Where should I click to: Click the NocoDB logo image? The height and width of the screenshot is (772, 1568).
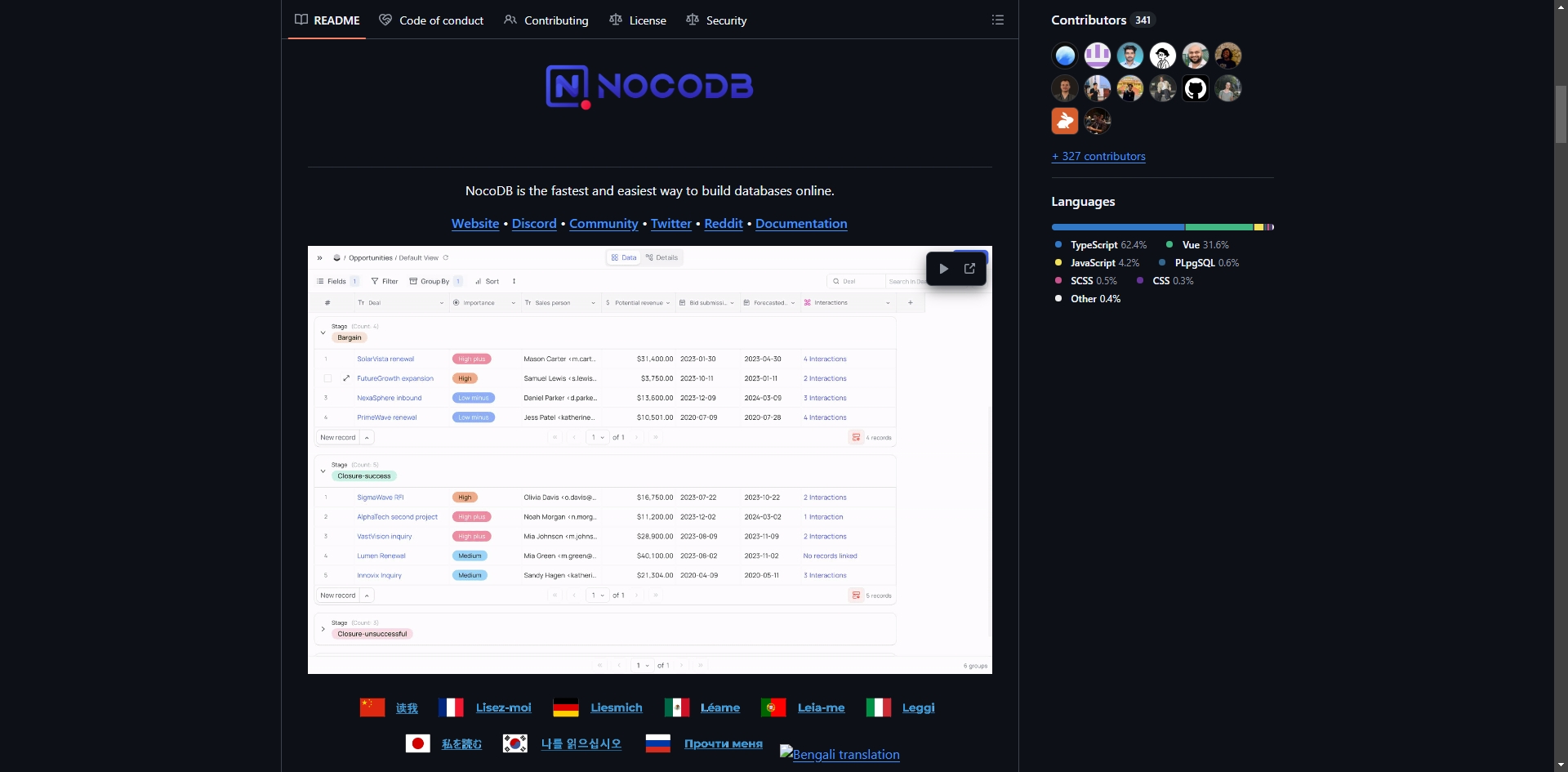649,87
